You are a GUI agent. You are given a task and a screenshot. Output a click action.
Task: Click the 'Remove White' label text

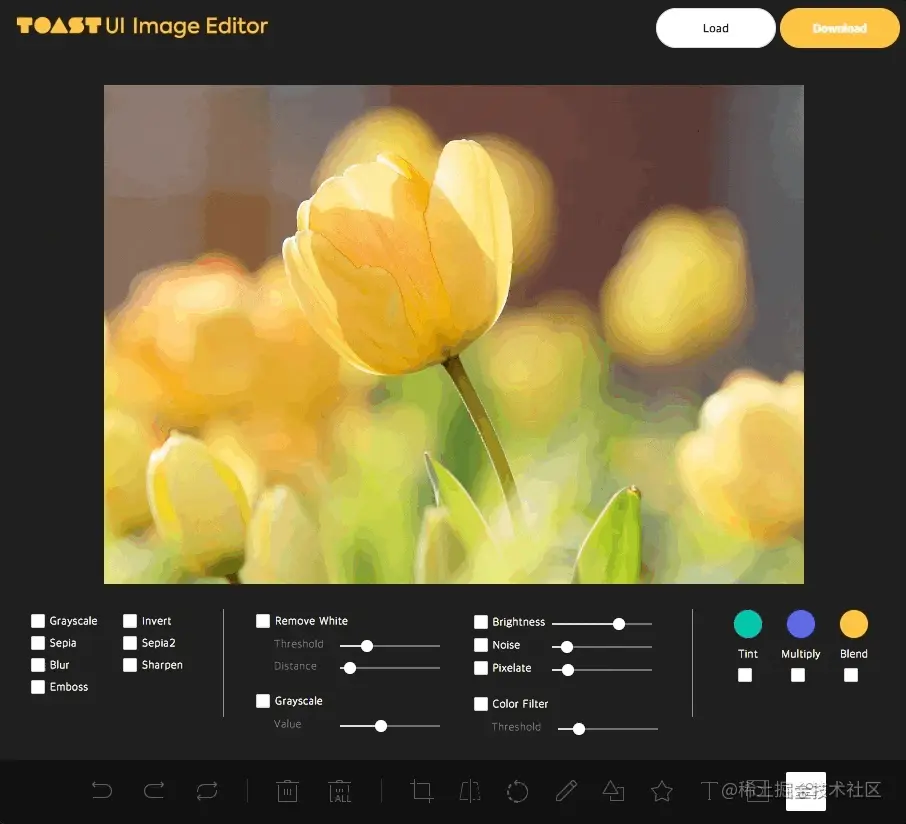[x=311, y=621]
